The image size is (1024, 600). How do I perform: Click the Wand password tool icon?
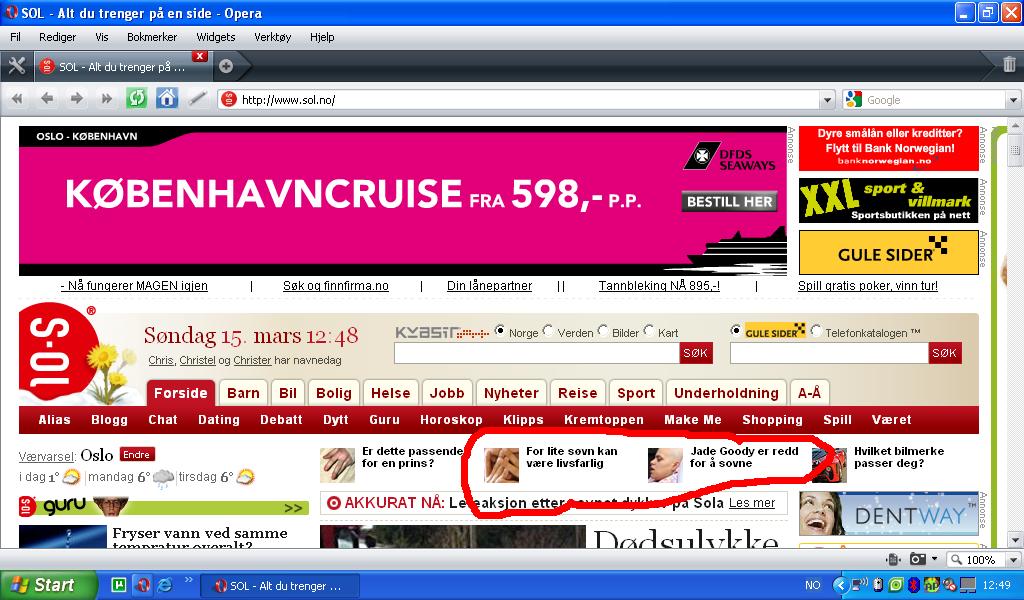click(197, 99)
